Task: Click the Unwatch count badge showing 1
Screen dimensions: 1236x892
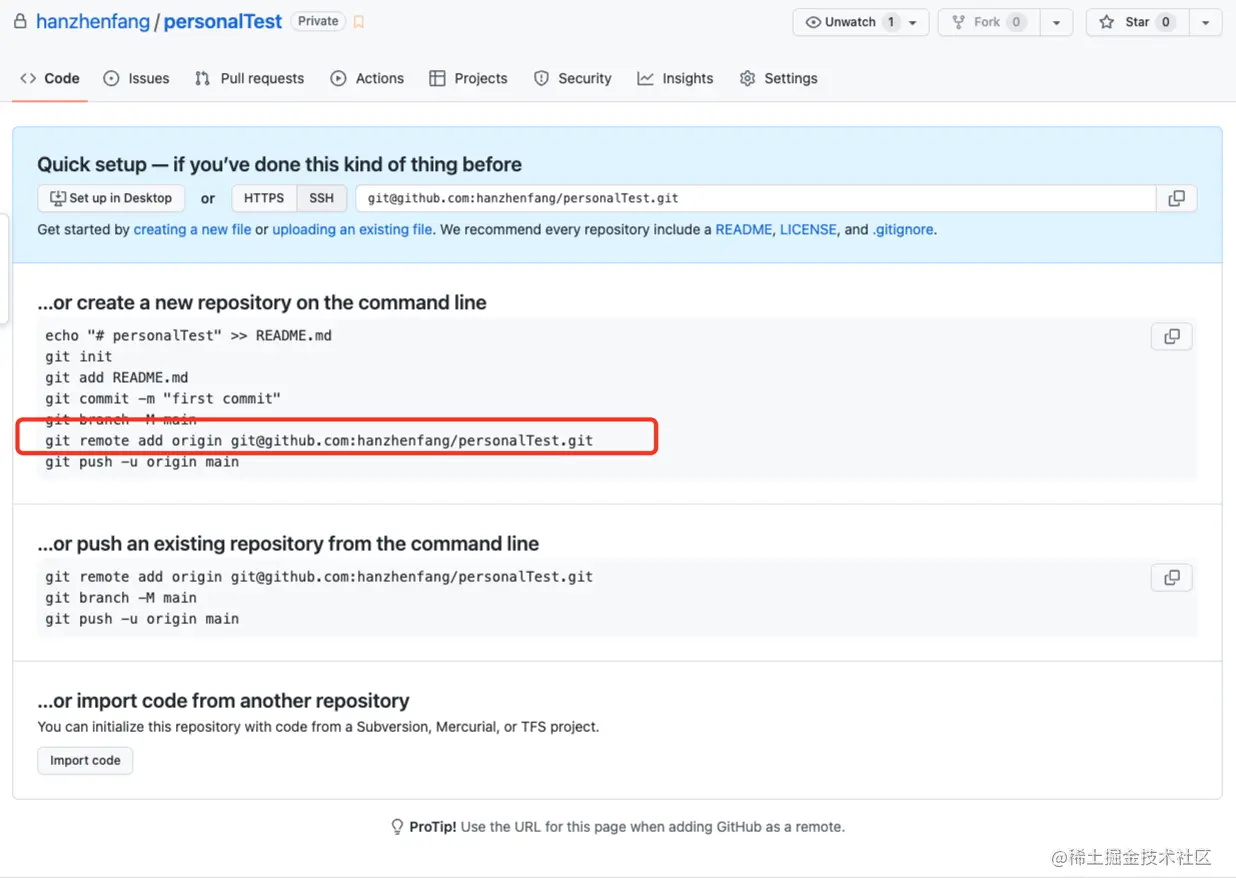Action: coord(891,22)
